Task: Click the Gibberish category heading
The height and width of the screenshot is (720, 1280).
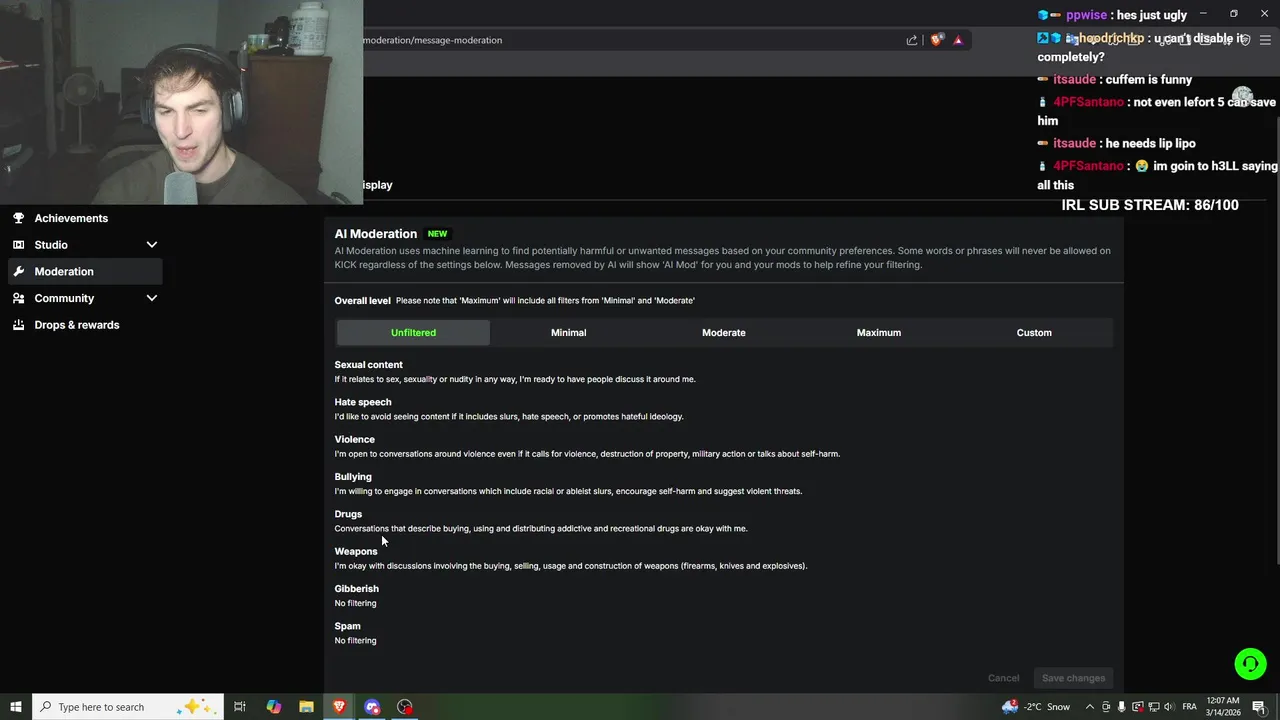Action: click(x=356, y=589)
